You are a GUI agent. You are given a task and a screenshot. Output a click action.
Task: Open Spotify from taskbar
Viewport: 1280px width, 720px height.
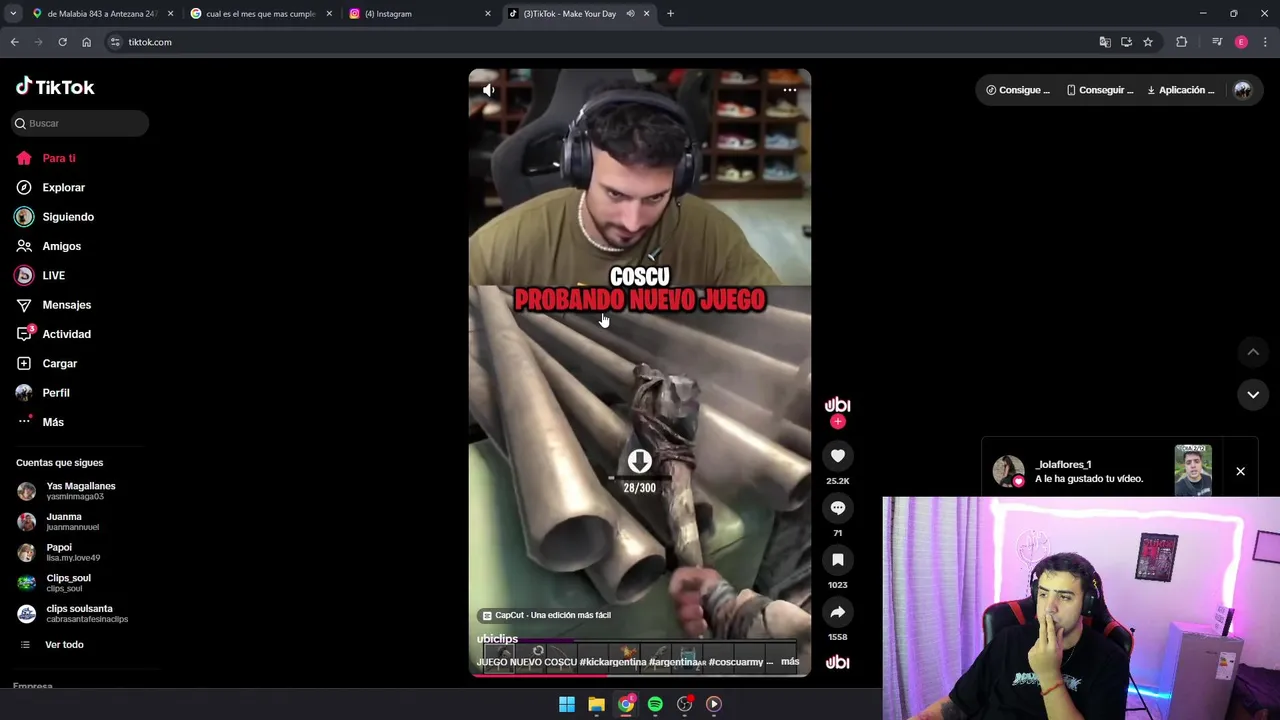pyautogui.click(x=655, y=704)
